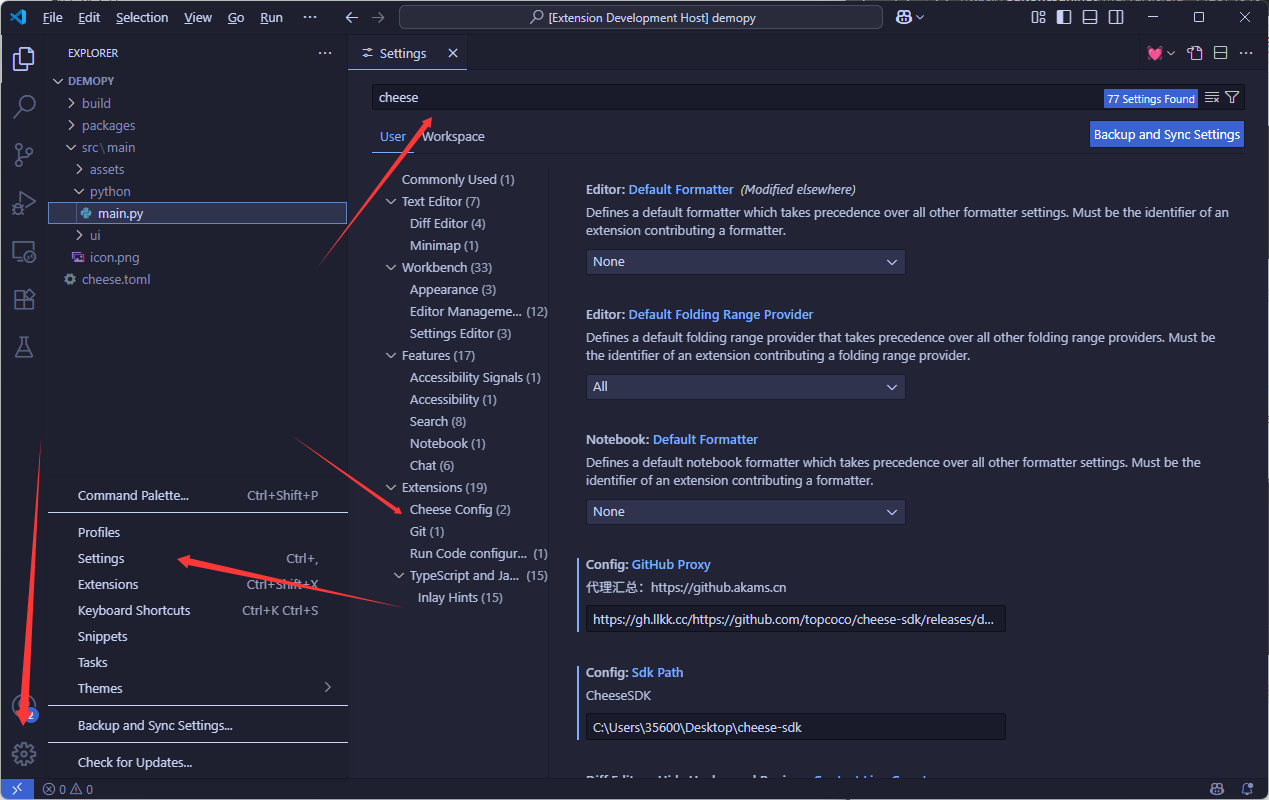Open the Selection menu
The image size is (1269, 800).
pyautogui.click(x=142, y=17)
